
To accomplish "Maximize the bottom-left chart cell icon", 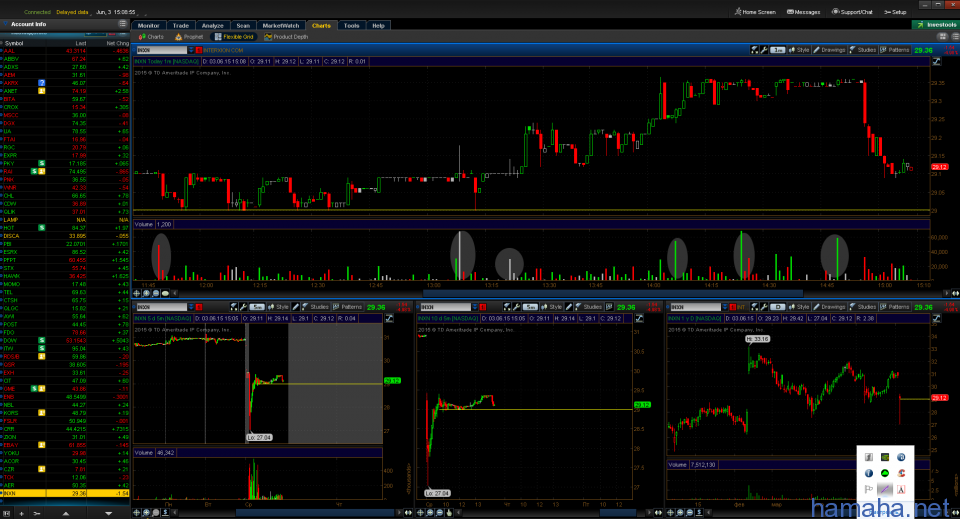I will click(389, 318).
